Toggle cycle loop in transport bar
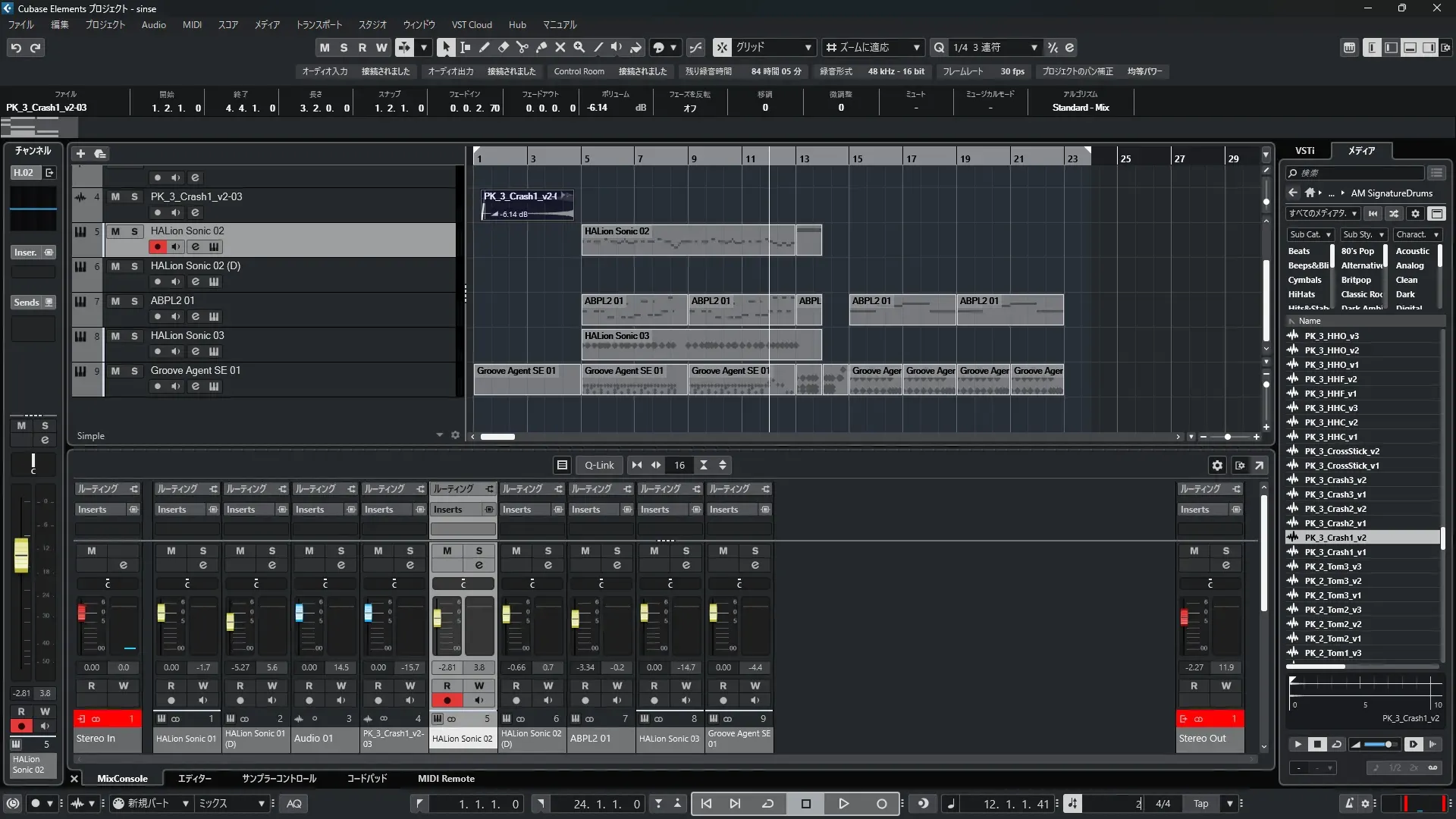 click(767, 804)
